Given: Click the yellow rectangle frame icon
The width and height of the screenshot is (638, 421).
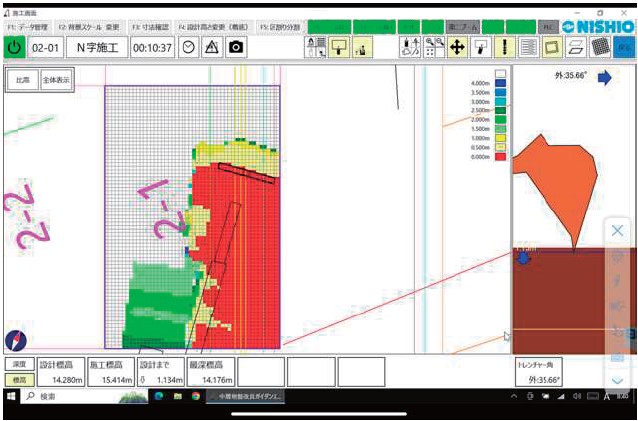Looking at the screenshot, I should click(x=552, y=47).
